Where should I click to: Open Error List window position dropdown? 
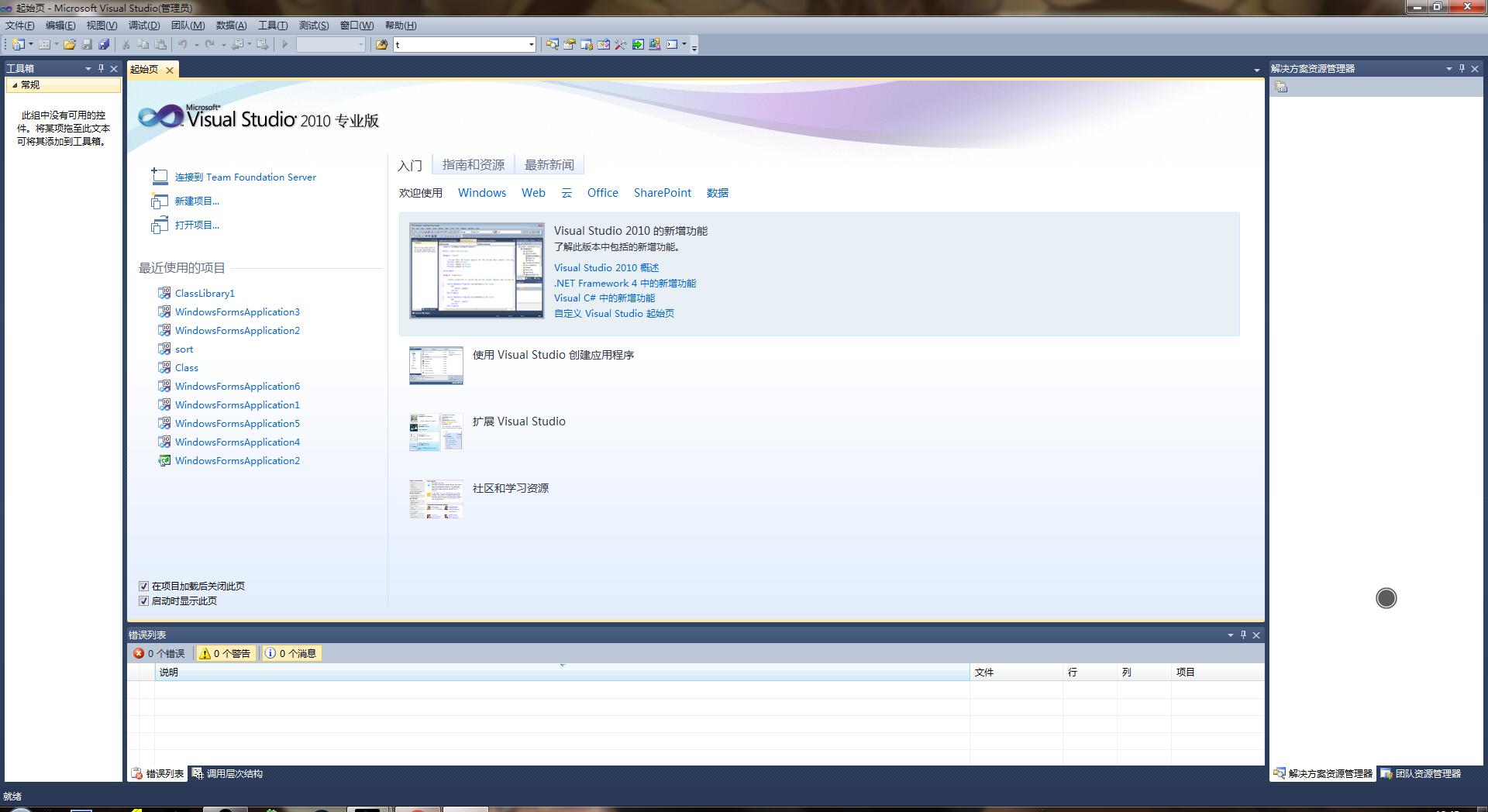point(1230,635)
